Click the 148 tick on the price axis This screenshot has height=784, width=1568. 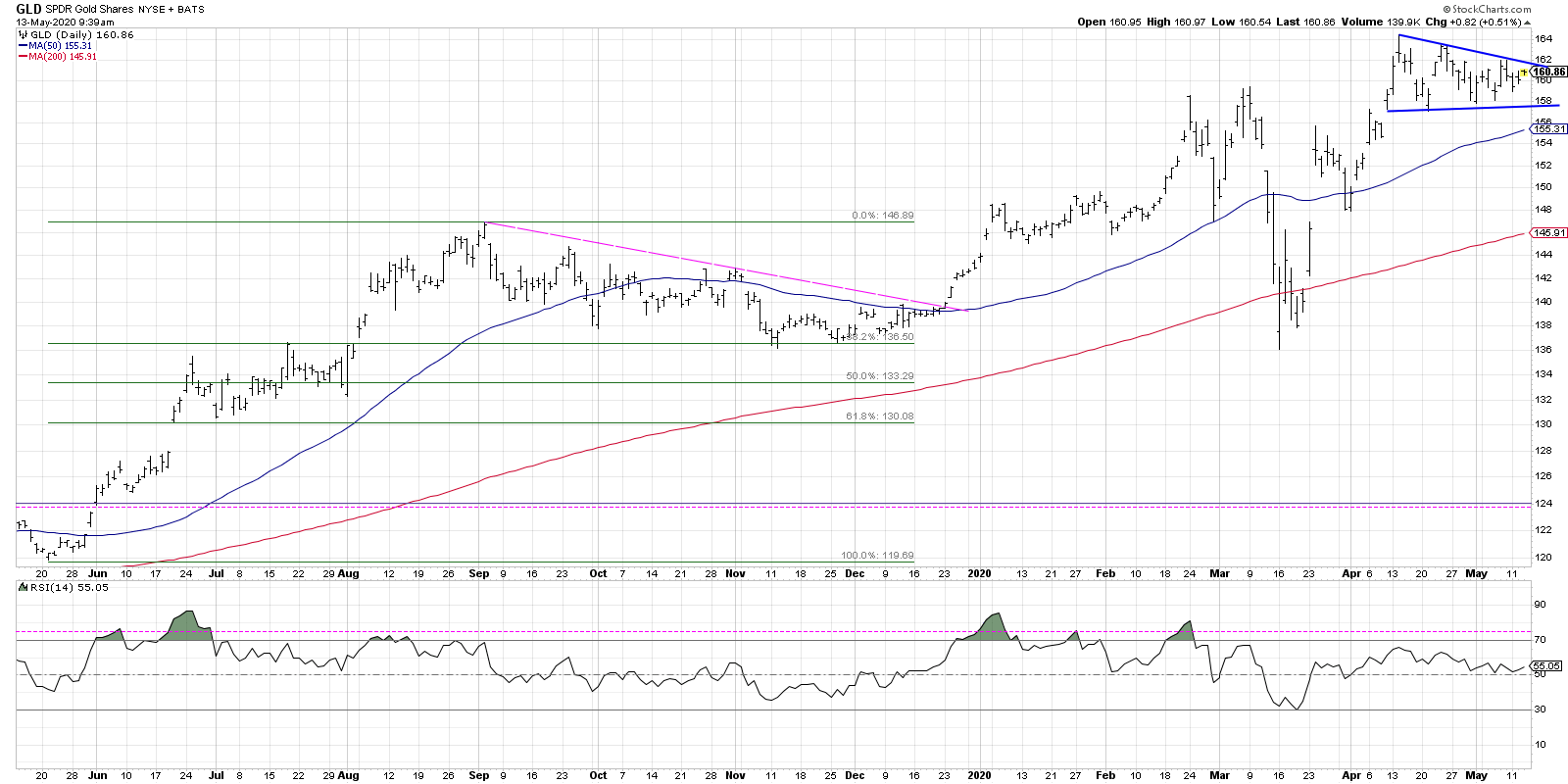(x=1543, y=210)
